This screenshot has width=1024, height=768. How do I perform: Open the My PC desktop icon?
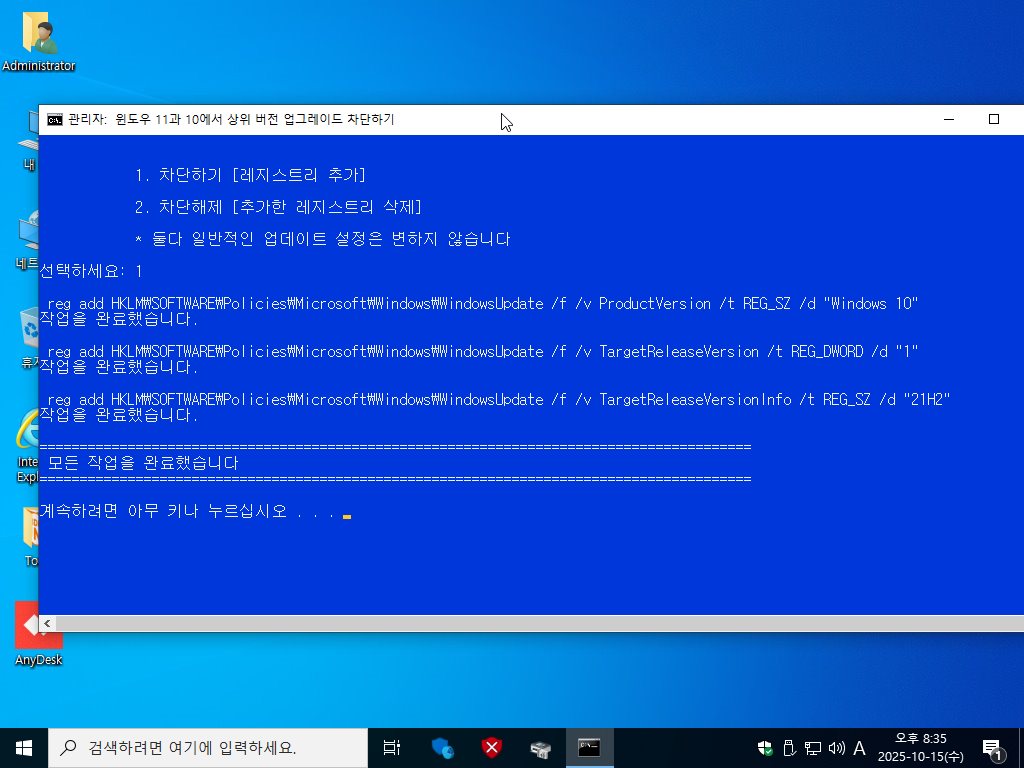[30, 140]
